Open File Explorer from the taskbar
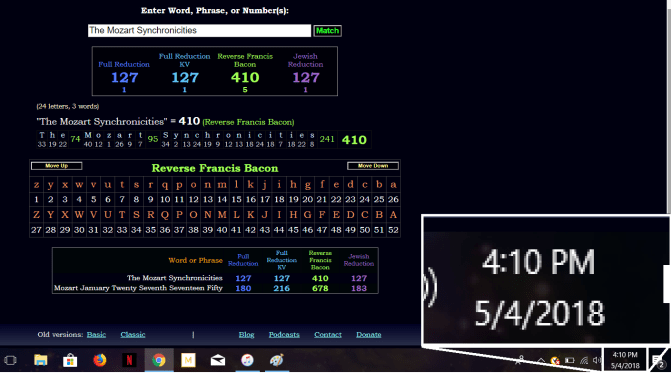 (x=41, y=360)
